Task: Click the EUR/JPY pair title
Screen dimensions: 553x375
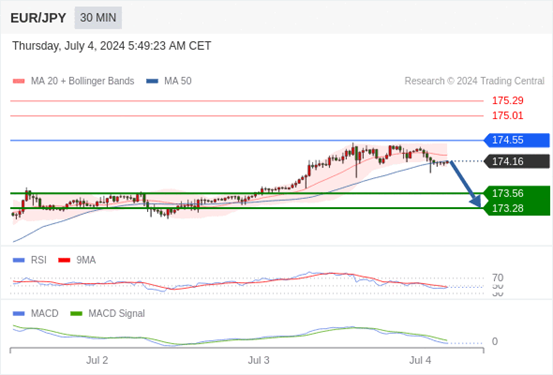Action: click(38, 18)
